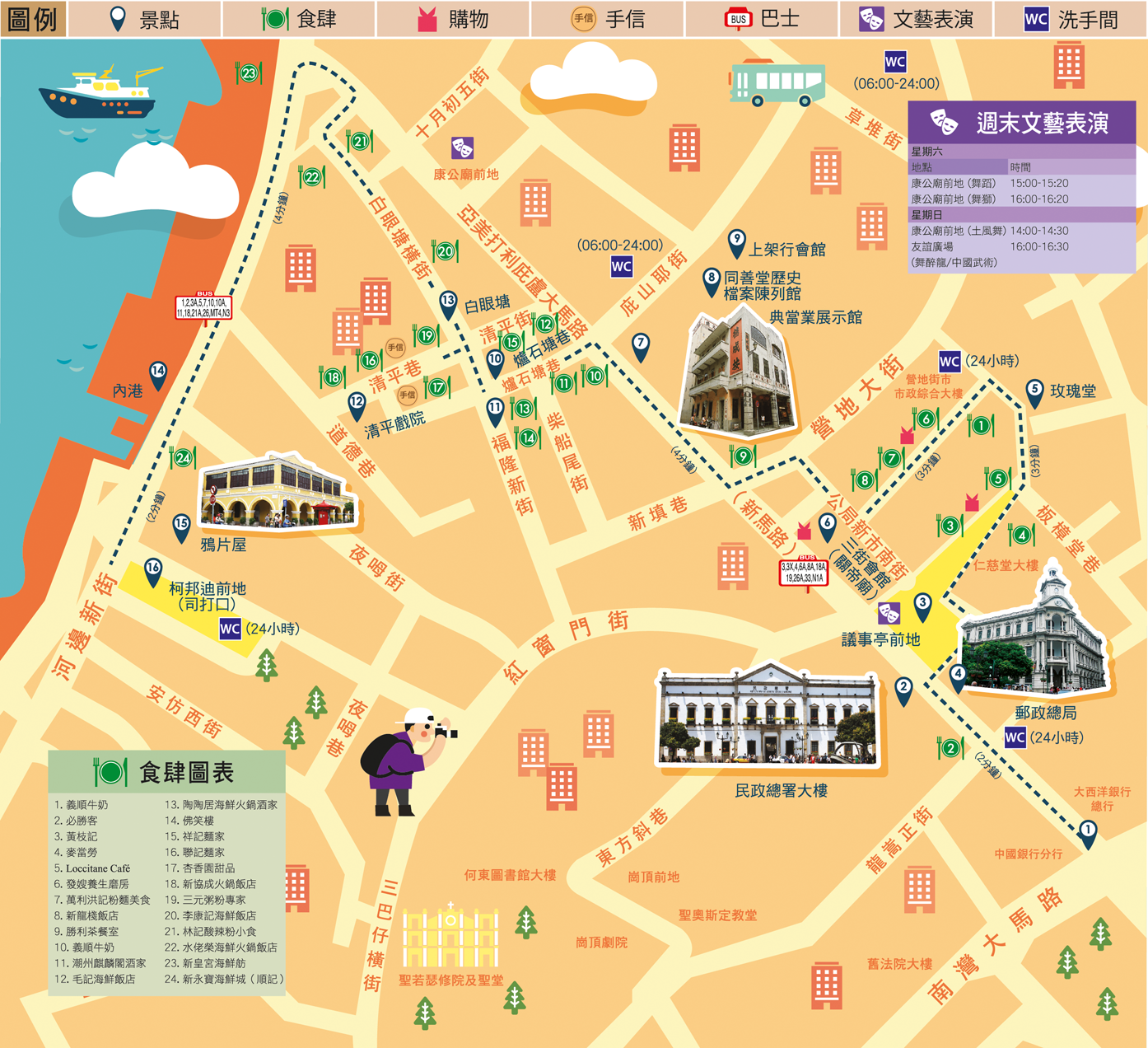Viewport: 1148px width, 1048px height.
Task: Click attraction pin 1 near 中國銀行分行
Action: (1088, 834)
